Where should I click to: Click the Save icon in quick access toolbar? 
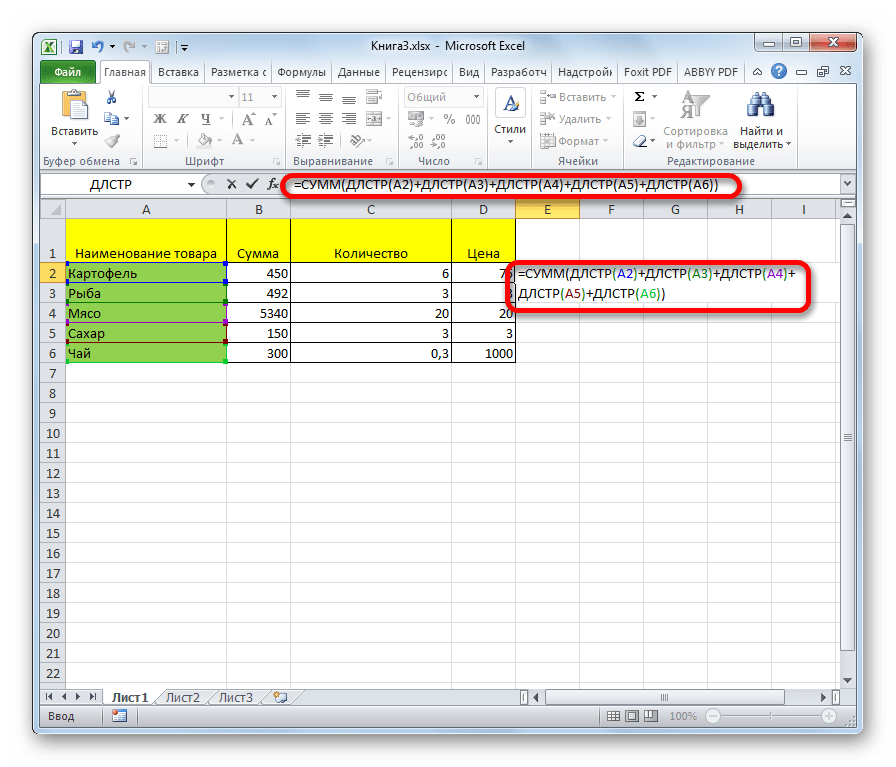pyautogui.click(x=72, y=46)
